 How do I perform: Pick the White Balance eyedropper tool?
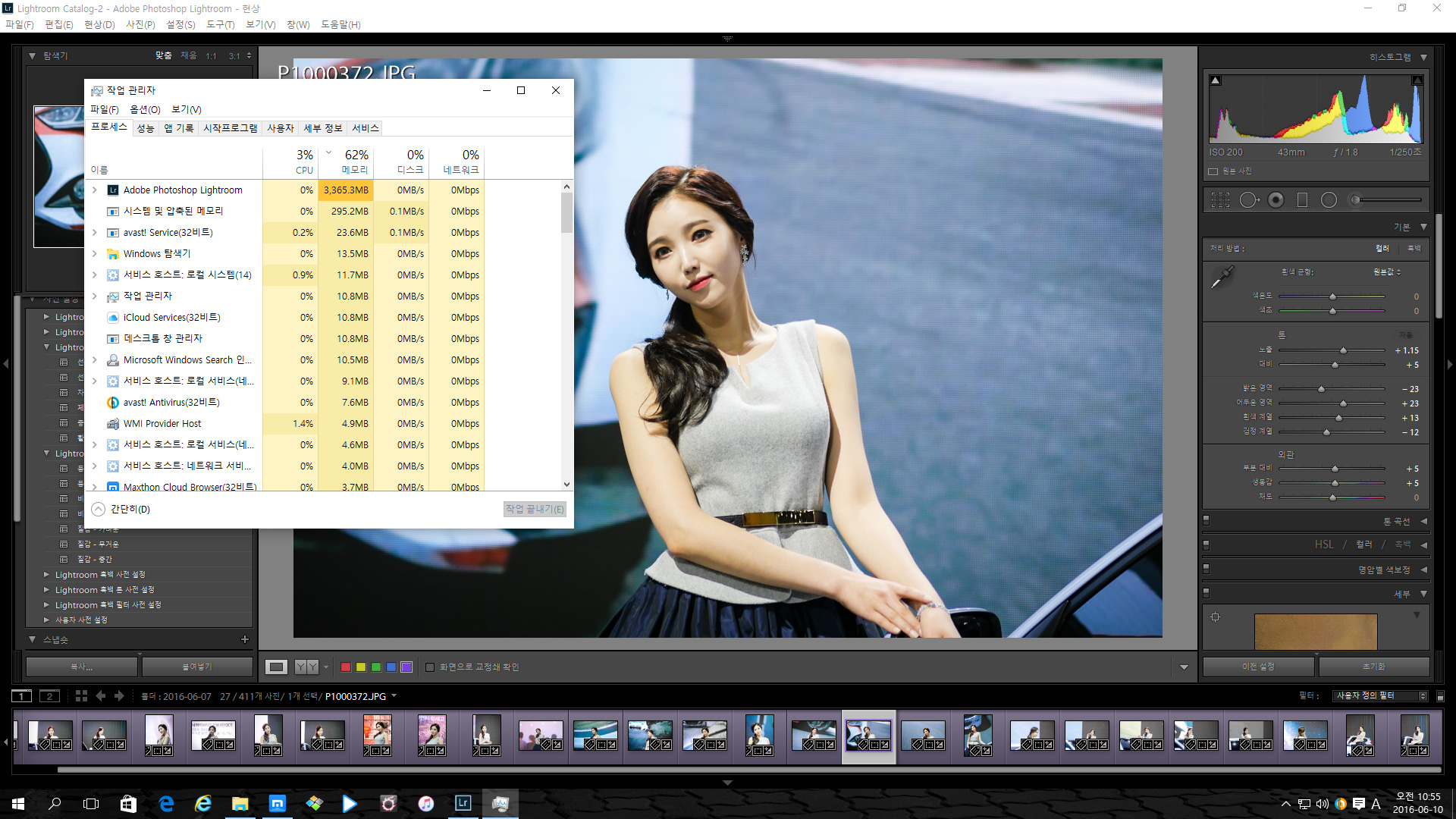click(x=1222, y=278)
